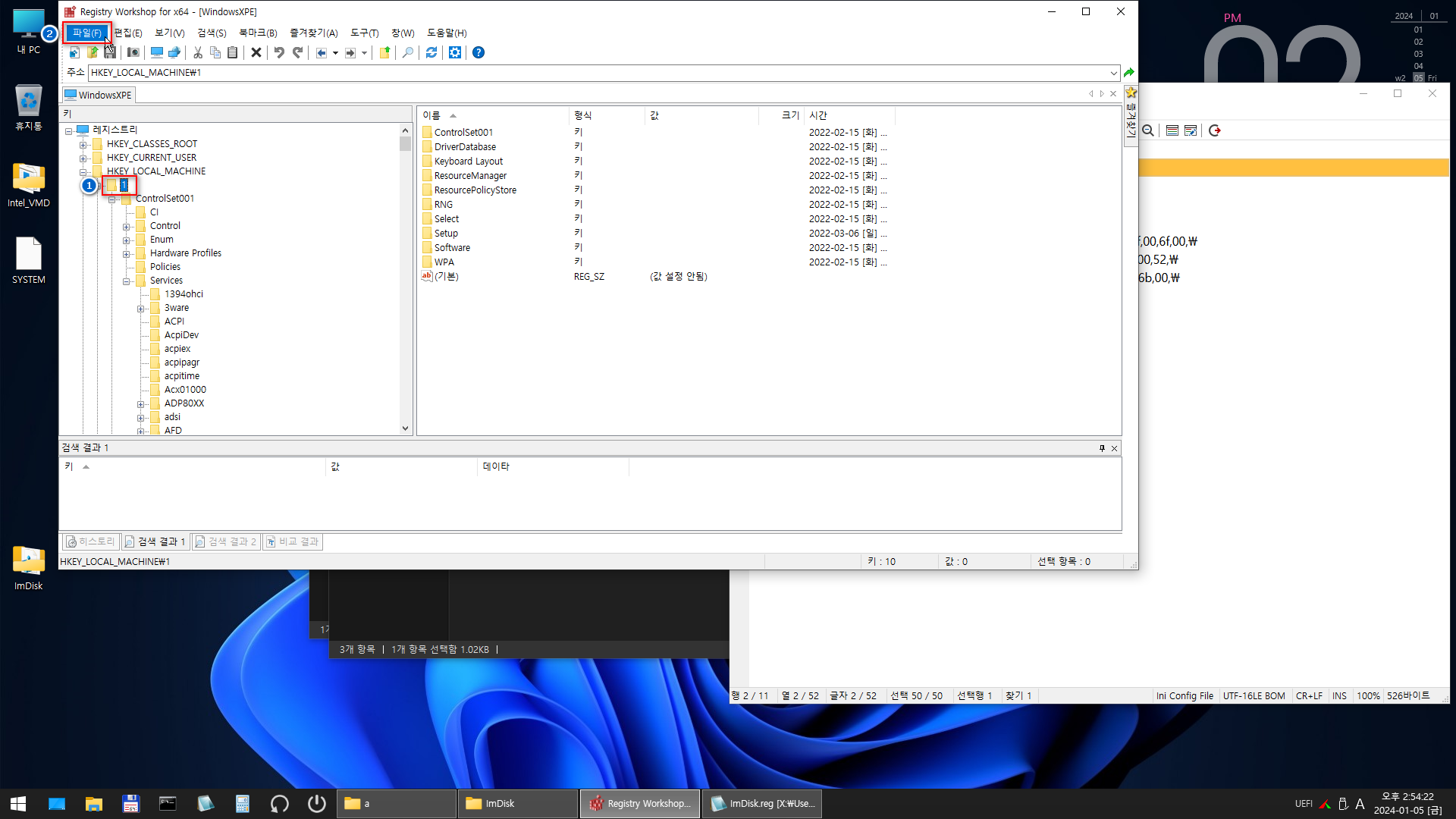1456x819 pixels.
Task: Open the 도구(T) menu
Action: pyautogui.click(x=364, y=33)
